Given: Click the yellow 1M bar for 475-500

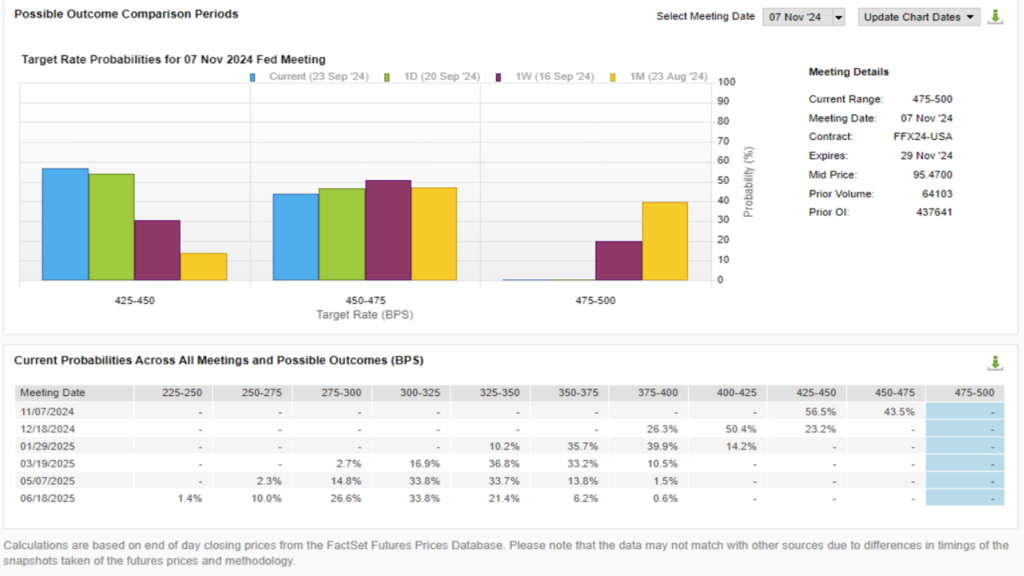Looking at the screenshot, I should (665, 241).
